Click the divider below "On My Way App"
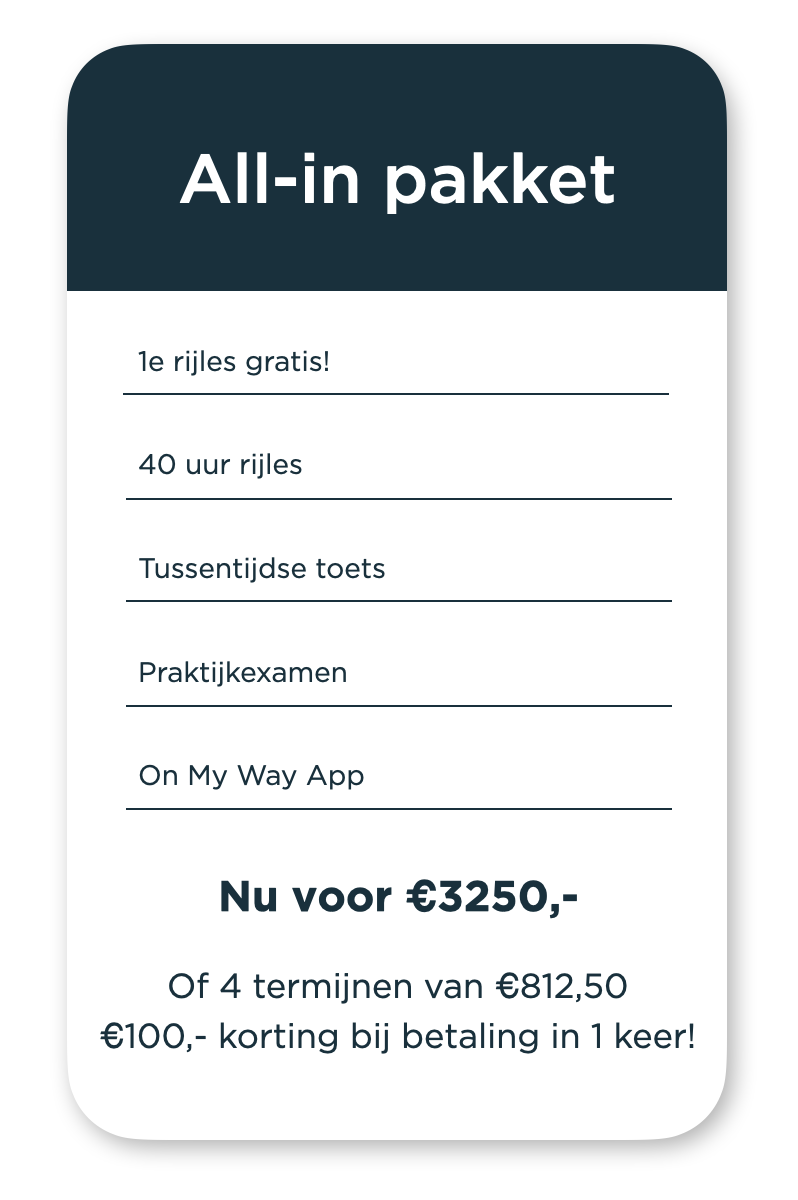This screenshot has height=1200, width=798. click(398, 808)
